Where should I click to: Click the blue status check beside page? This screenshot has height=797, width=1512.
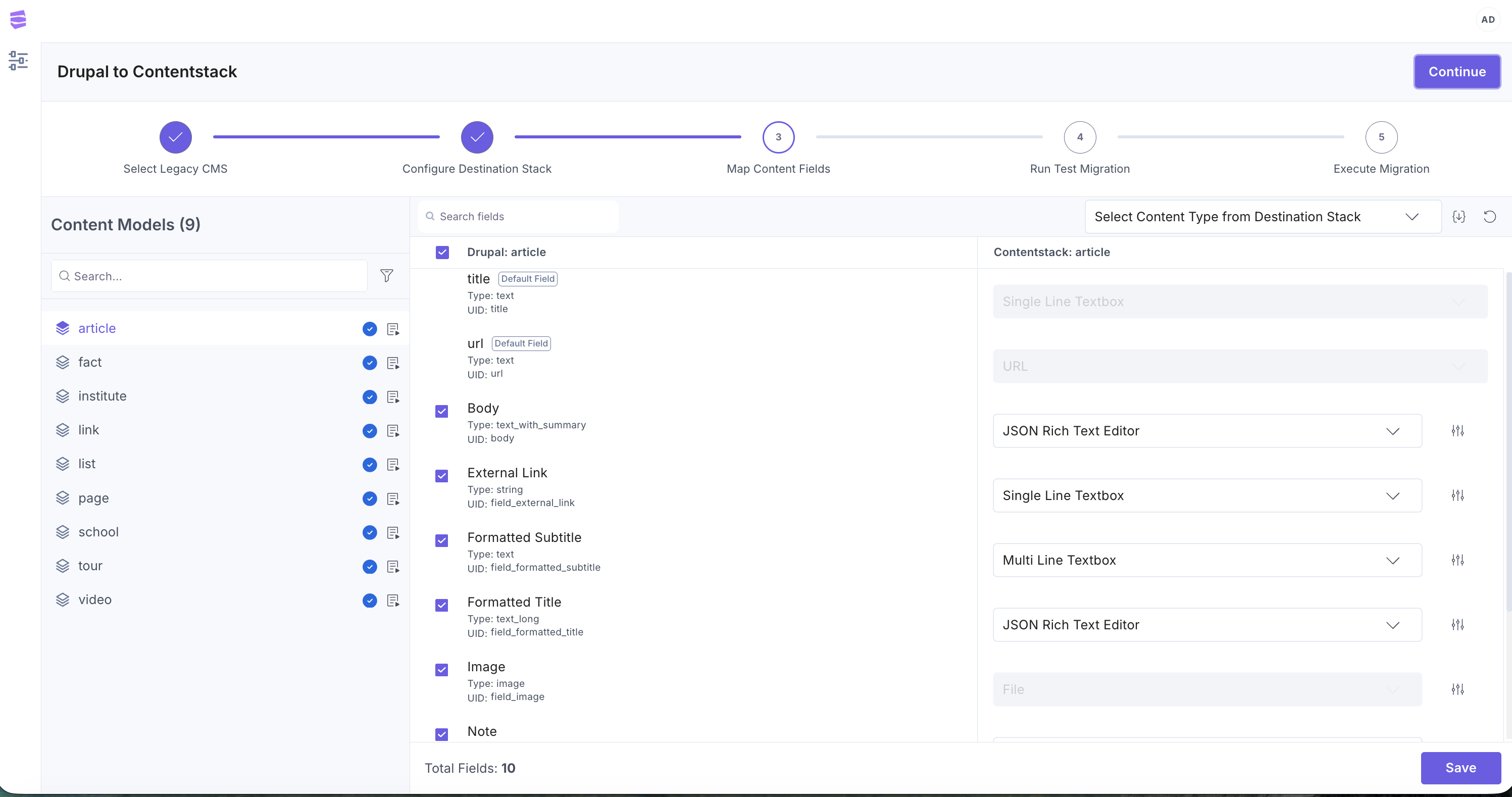tap(370, 499)
